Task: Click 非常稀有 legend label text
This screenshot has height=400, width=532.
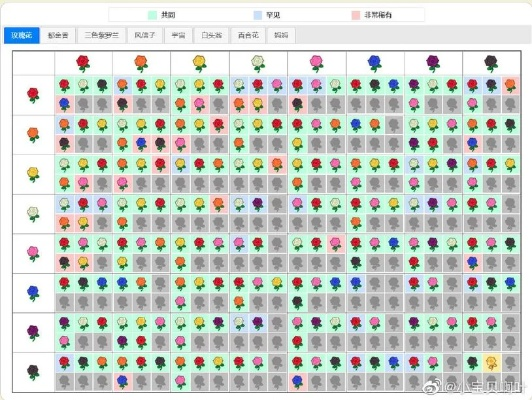Action: (x=378, y=15)
